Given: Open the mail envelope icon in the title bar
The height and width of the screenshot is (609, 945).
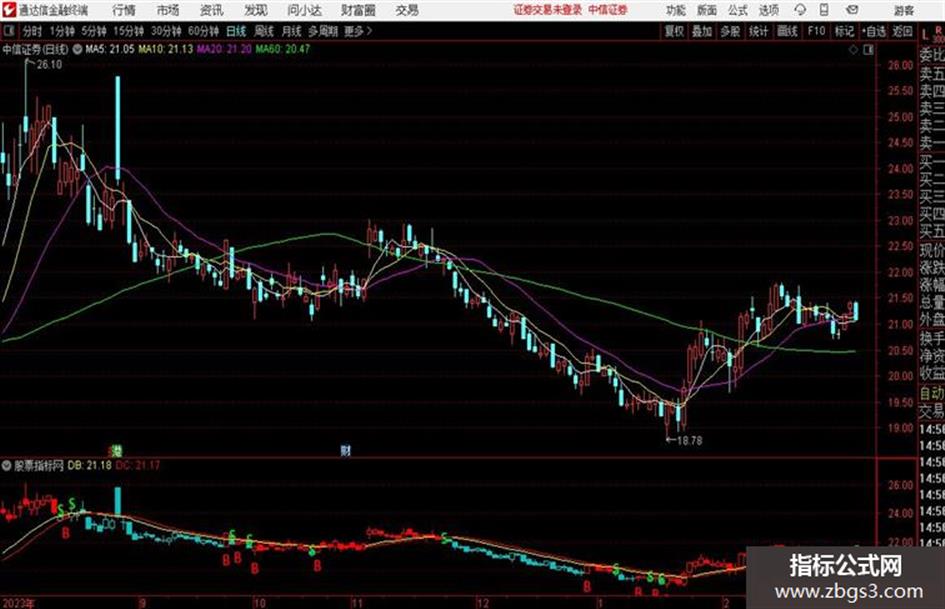Looking at the screenshot, I should pos(852,10).
